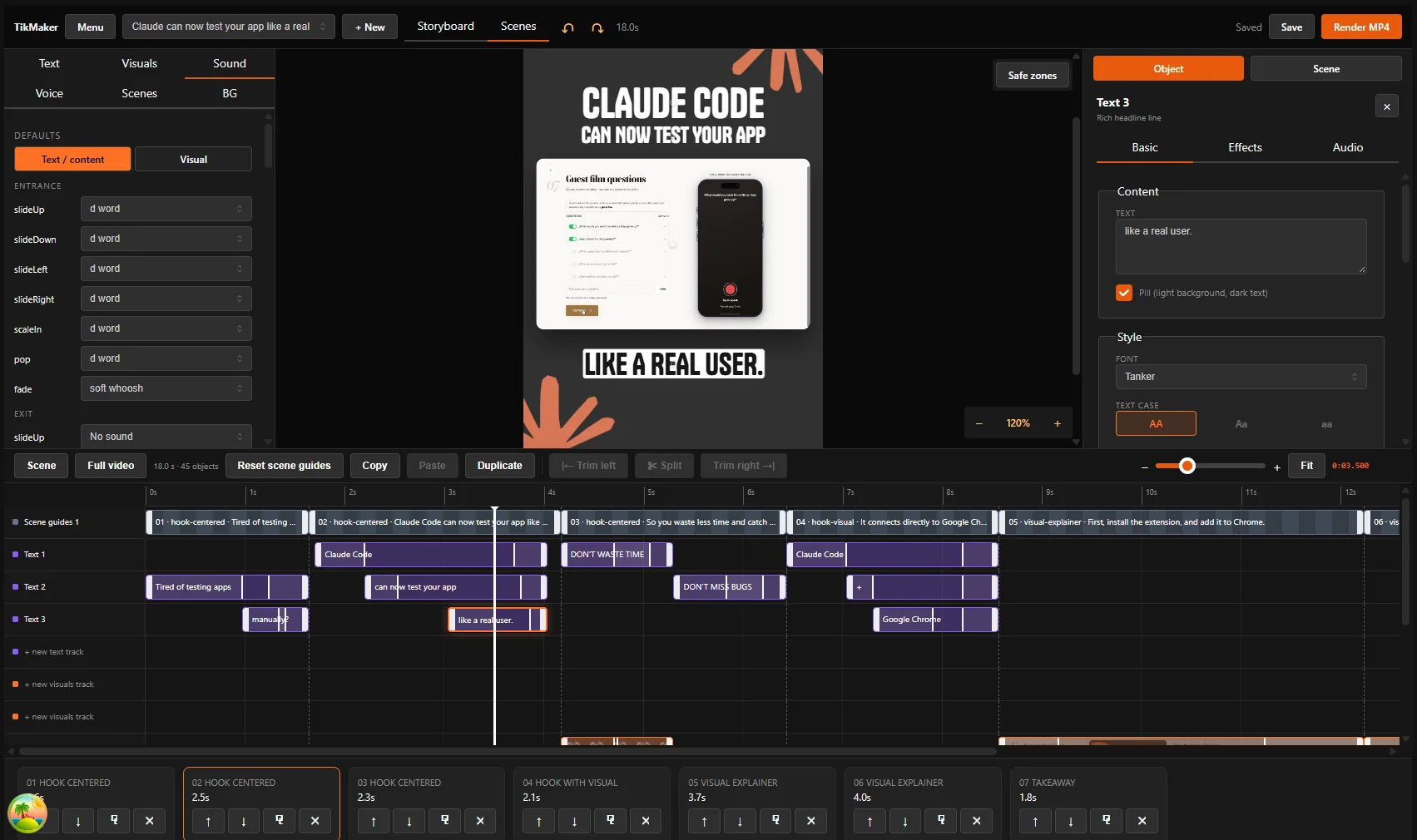Click Reset scene guides

284,466
